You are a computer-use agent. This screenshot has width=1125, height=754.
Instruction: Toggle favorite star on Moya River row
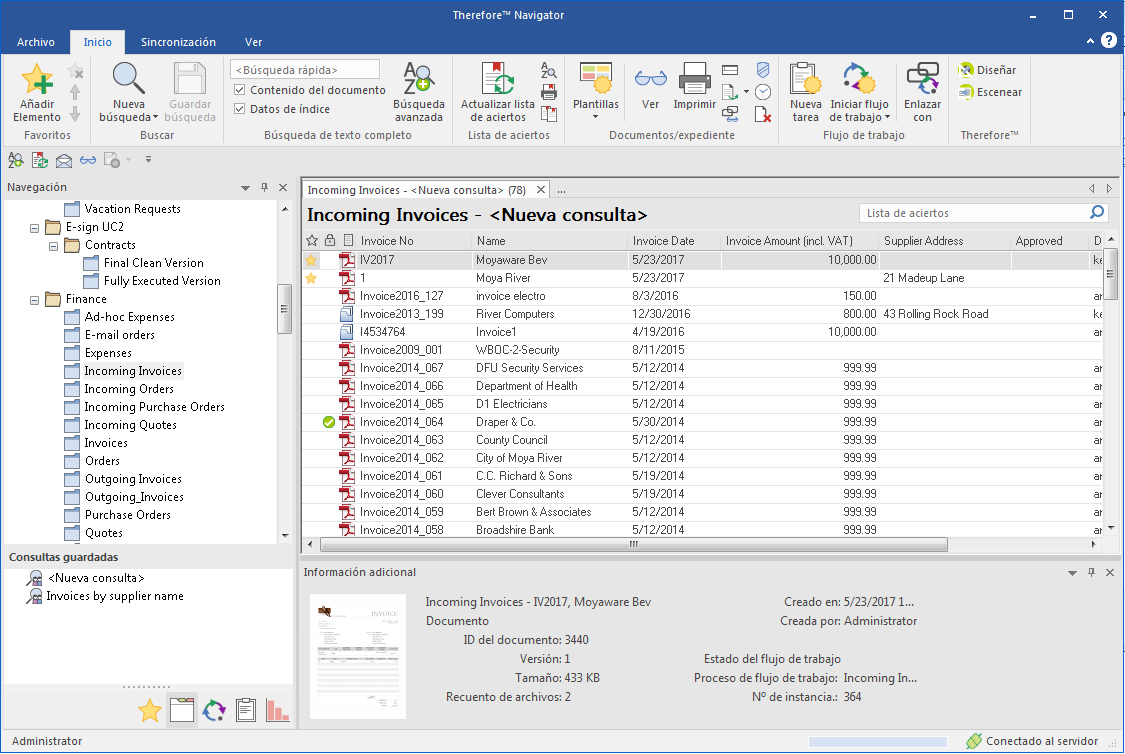pos(311,278)
